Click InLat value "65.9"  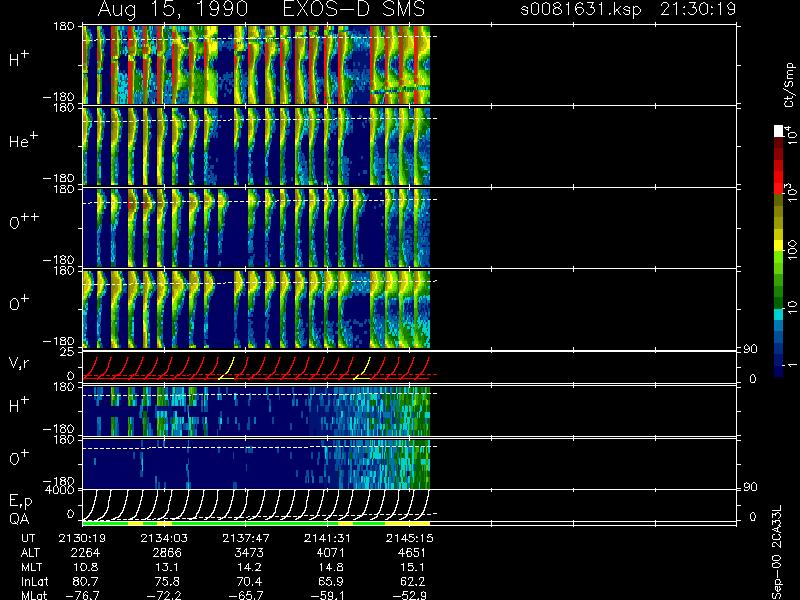pos(331,581)
